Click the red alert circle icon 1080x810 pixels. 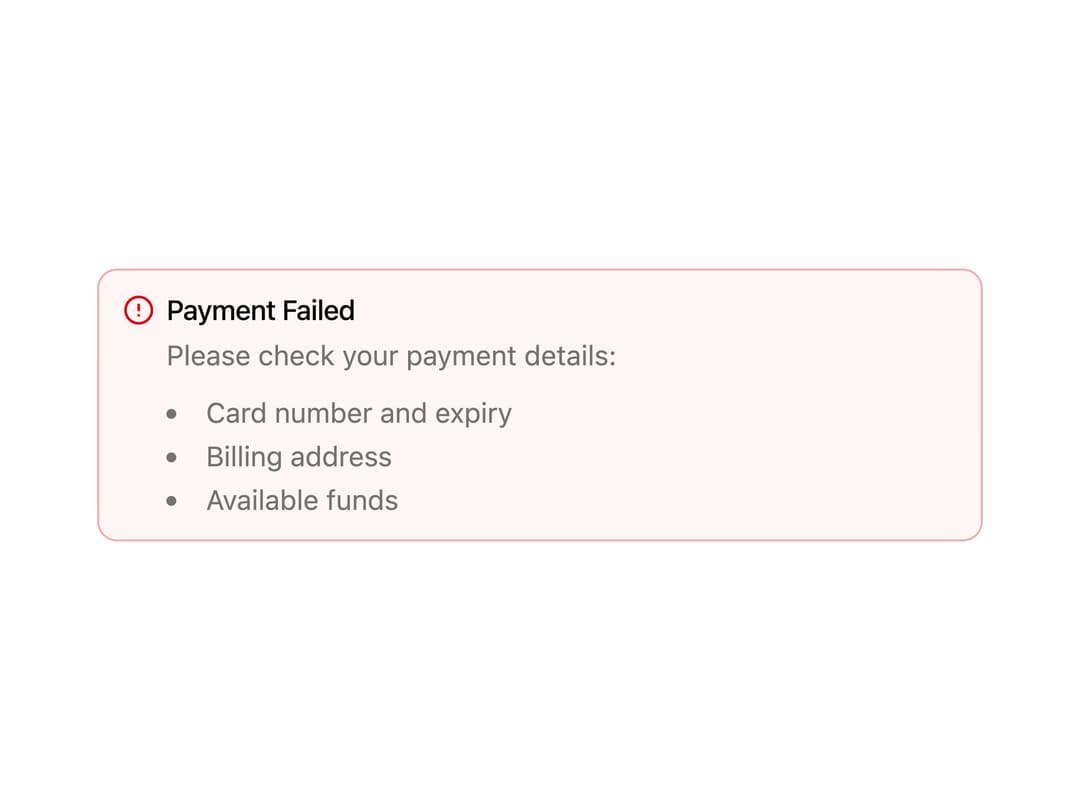[x=138, y=310]
